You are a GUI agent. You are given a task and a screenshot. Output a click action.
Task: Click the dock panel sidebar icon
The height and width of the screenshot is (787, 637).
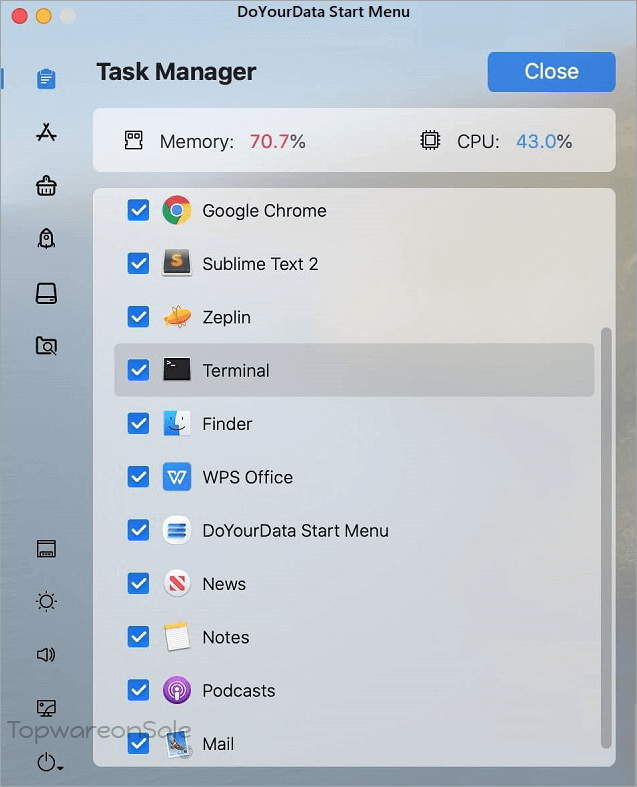coord(46,549)
